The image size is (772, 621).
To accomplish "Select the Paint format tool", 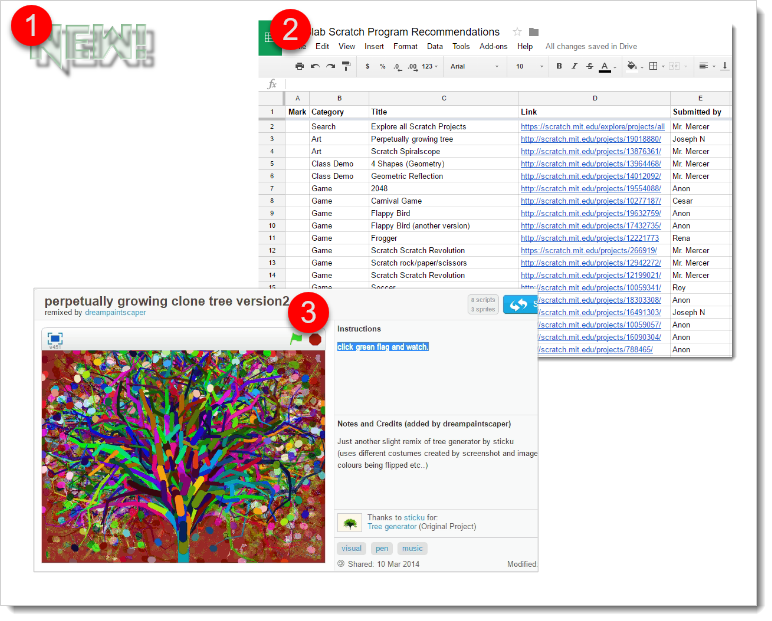I will pos(346,66).
